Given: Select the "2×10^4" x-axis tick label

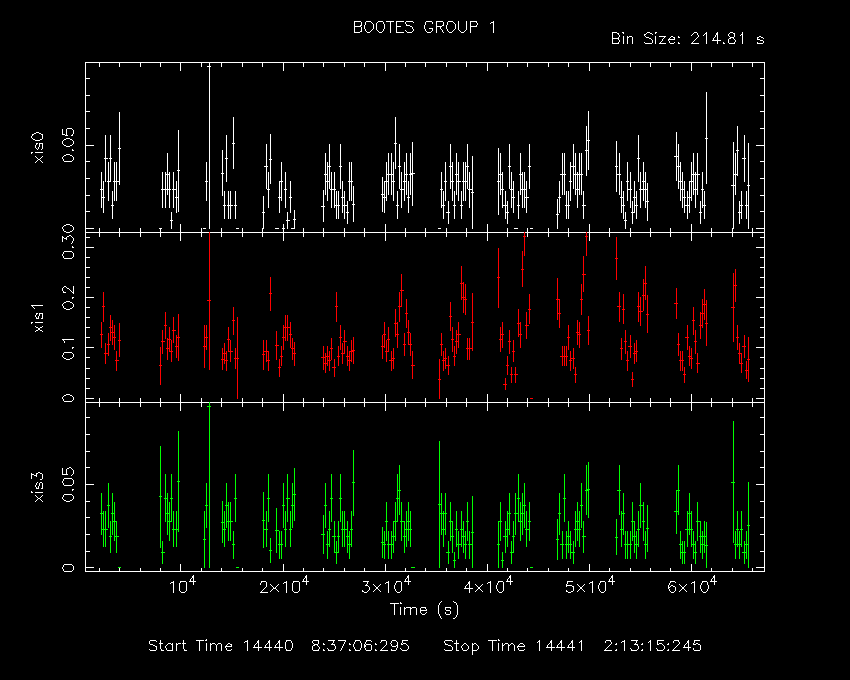Looking at the screenshot, I should point(284,586).
